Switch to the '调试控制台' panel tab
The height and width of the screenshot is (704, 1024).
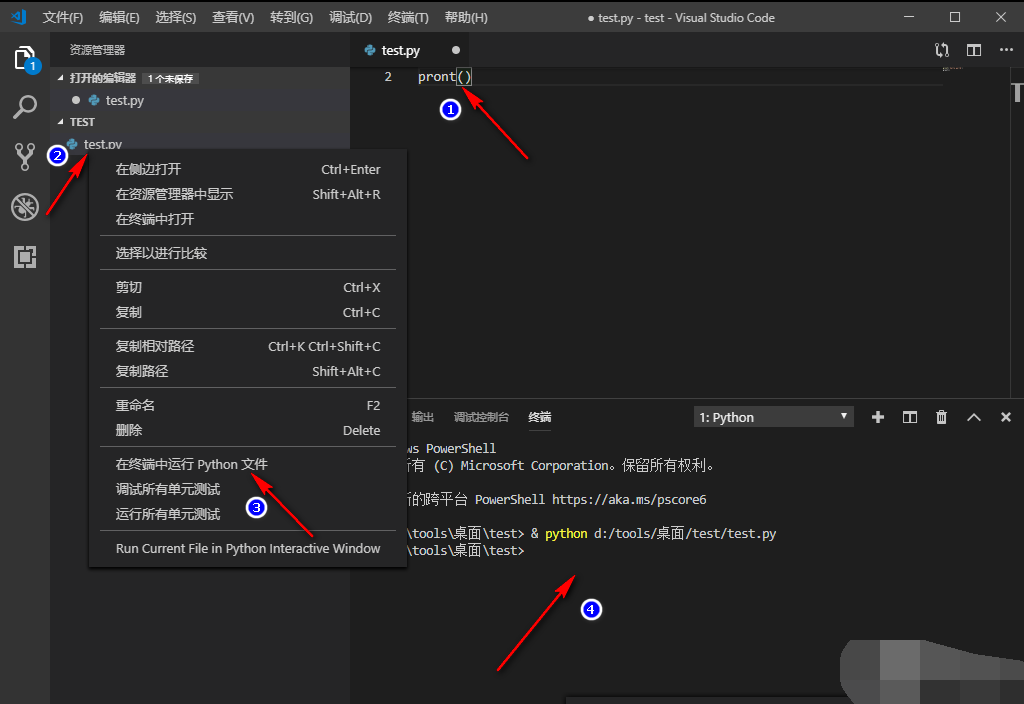click(481, 417)
